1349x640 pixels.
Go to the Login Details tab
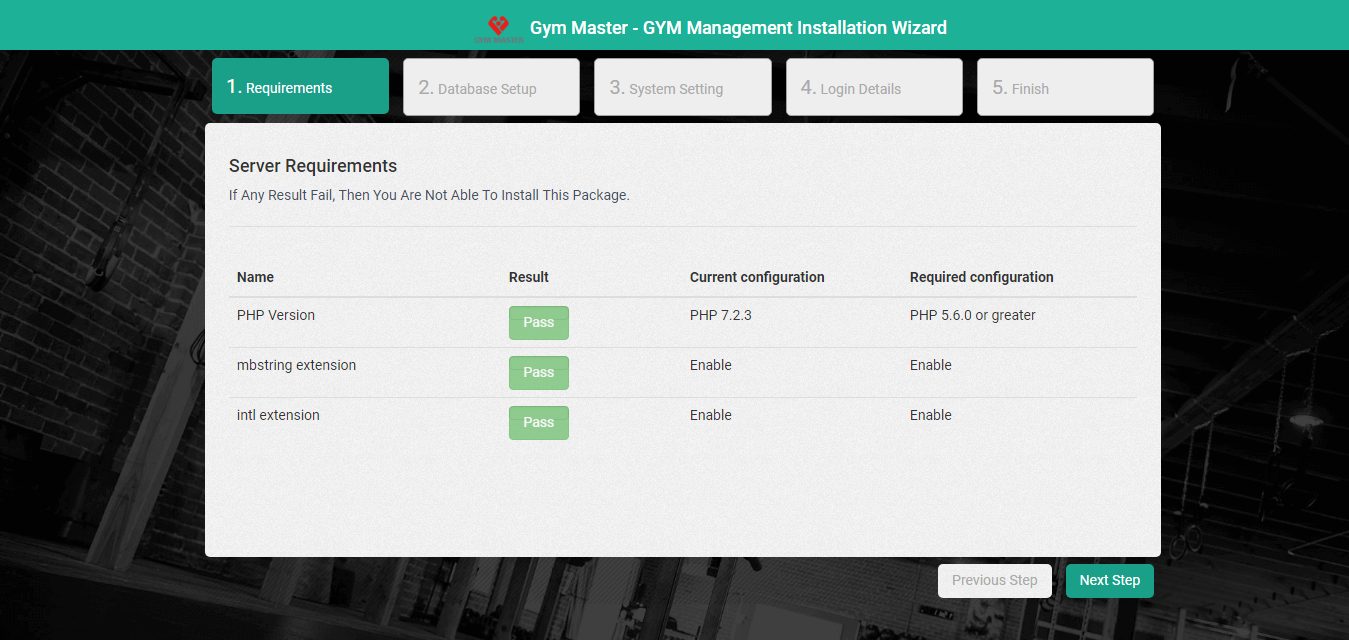pyautogui.click(x=874, y=88)
